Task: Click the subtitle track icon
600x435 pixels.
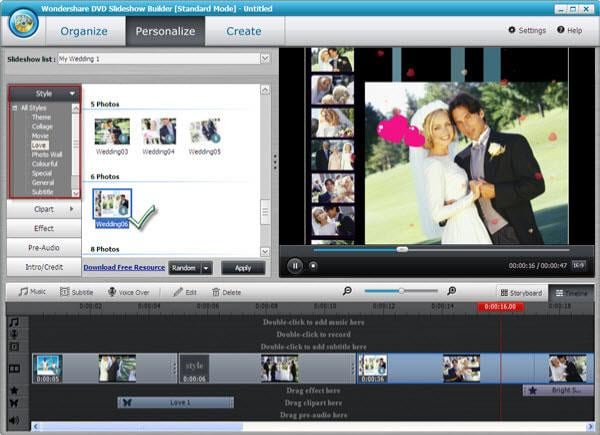Action: tap(14, 347)
